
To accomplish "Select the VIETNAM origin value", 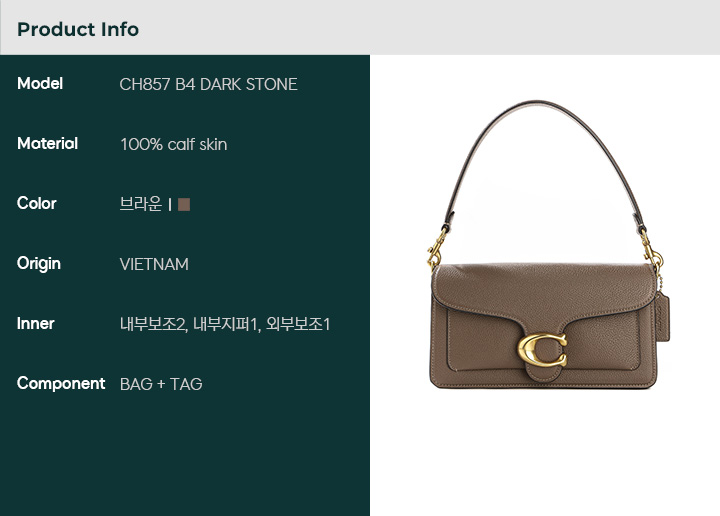I will (x=154, y=264).
